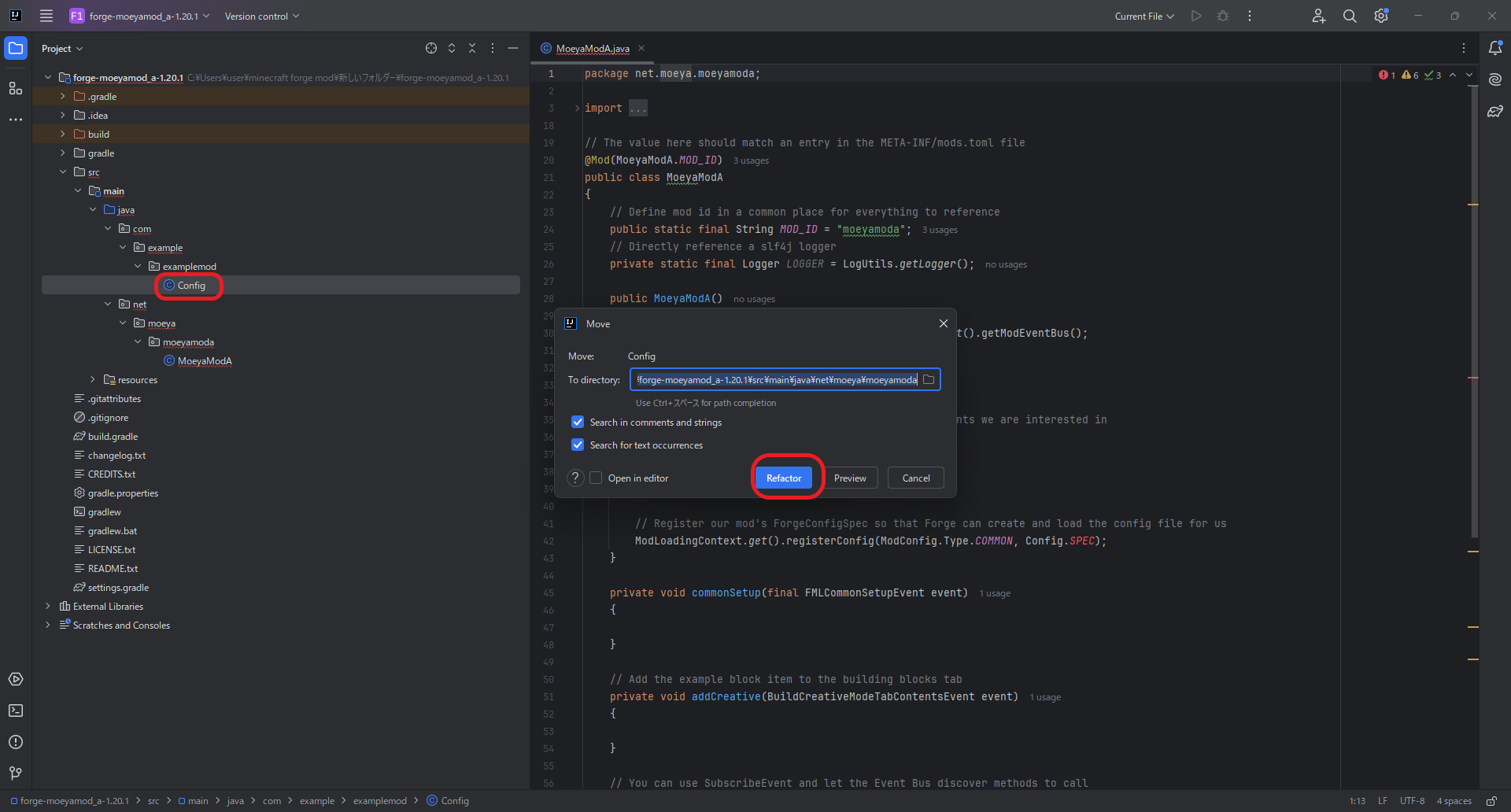Open the Git tool window icon

16,773
